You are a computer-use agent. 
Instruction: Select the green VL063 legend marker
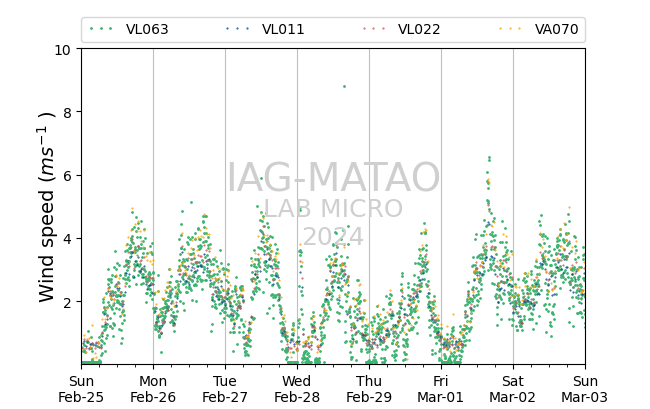pos(101,29)
